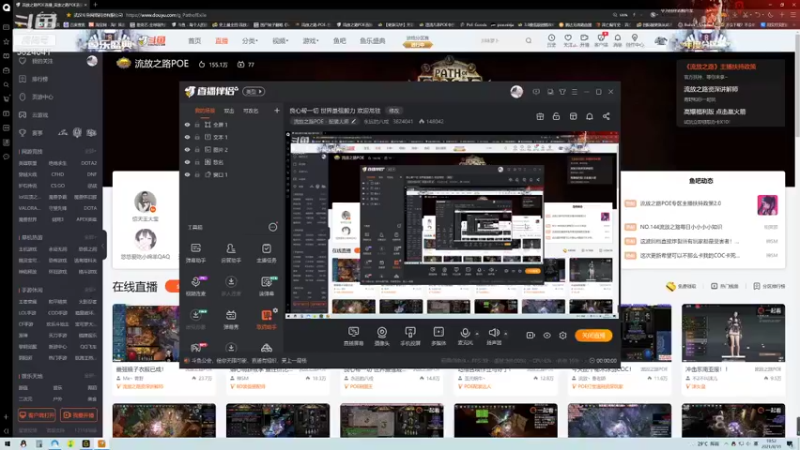Hide the 图片 2 source with eye icon
Image resolution: width=800 pixels, height=450 pixels.
click(187, 149)
